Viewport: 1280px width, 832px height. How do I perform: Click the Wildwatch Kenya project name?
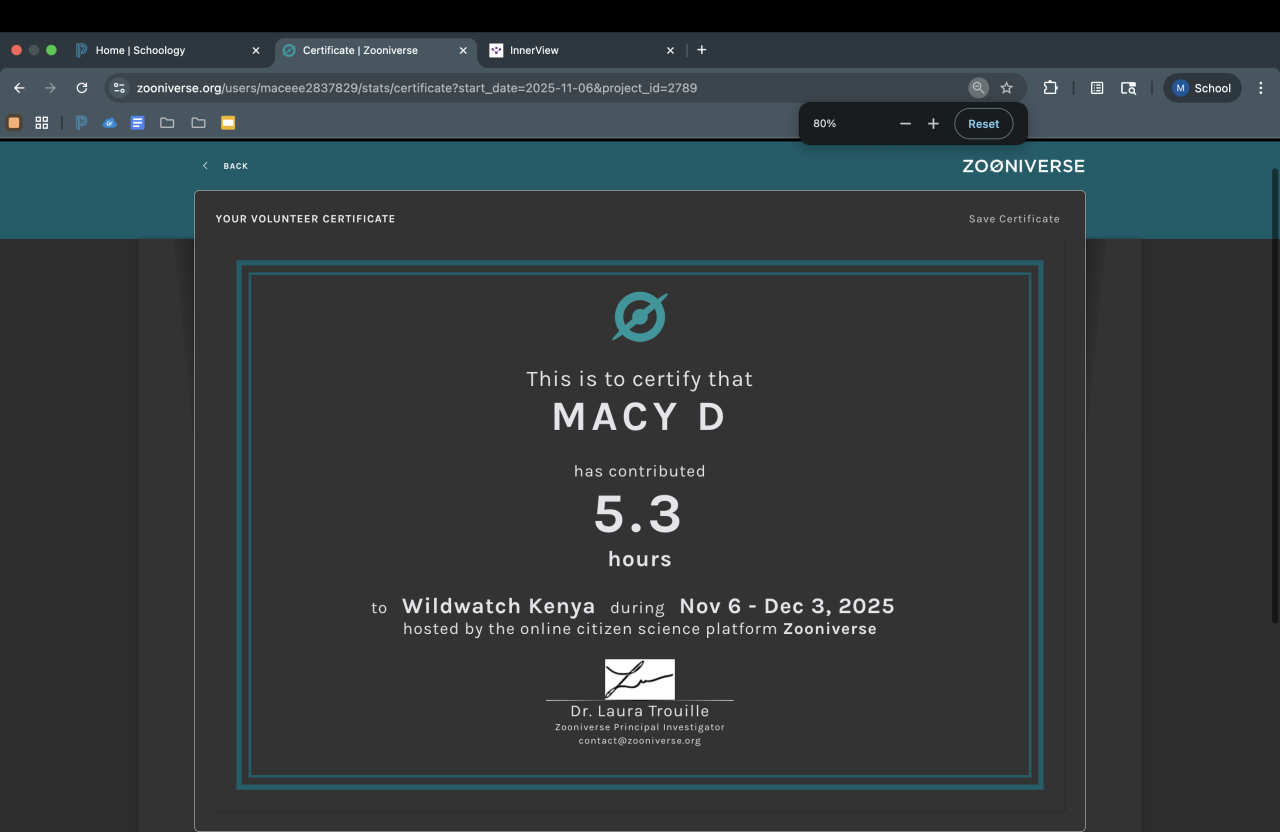pyautogui.click(x=498, y=606)
